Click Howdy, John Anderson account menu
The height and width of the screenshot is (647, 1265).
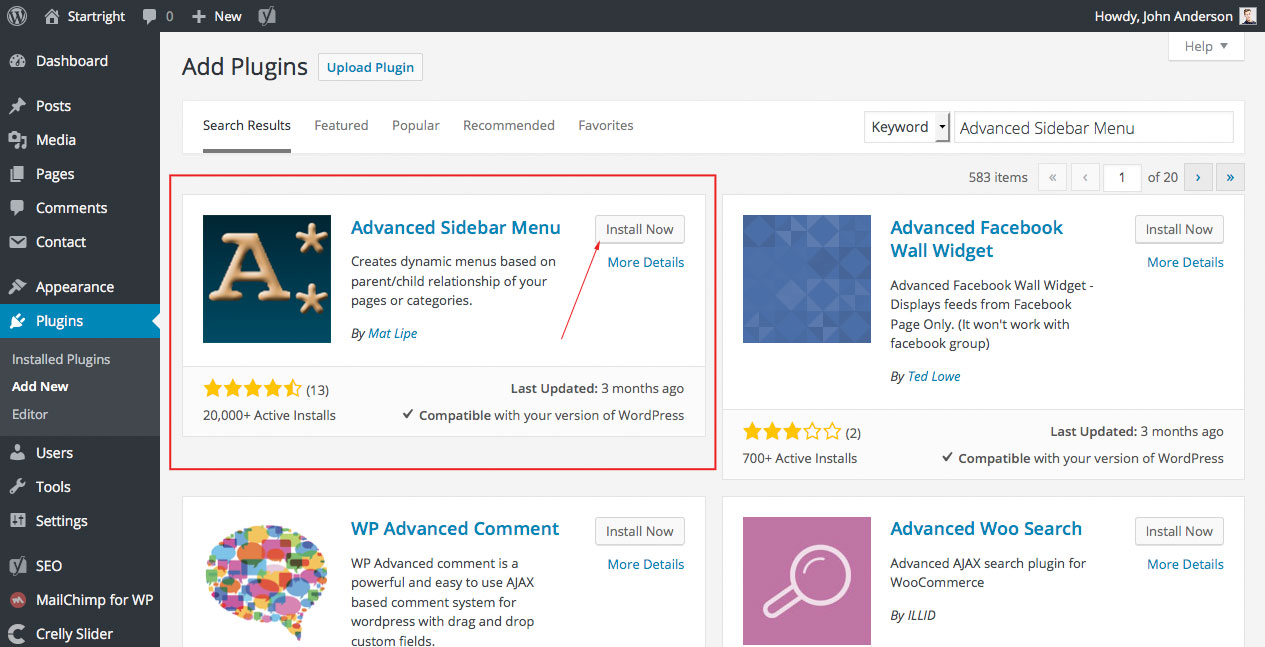pos(1176,16)
